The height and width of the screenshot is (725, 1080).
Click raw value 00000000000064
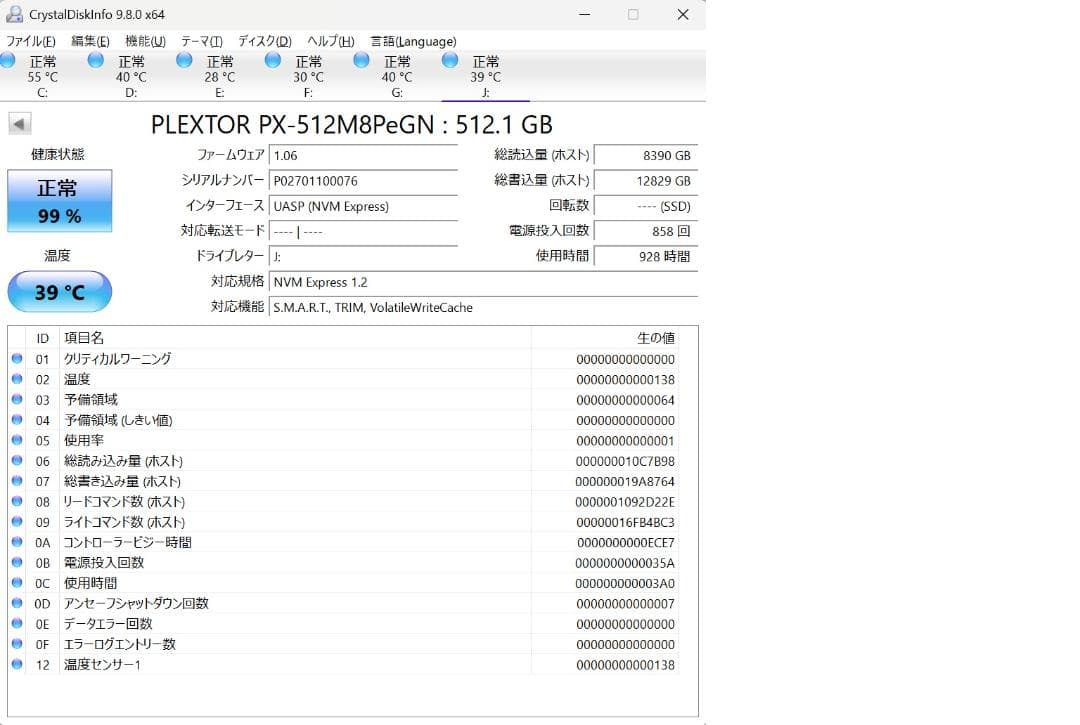625,400
